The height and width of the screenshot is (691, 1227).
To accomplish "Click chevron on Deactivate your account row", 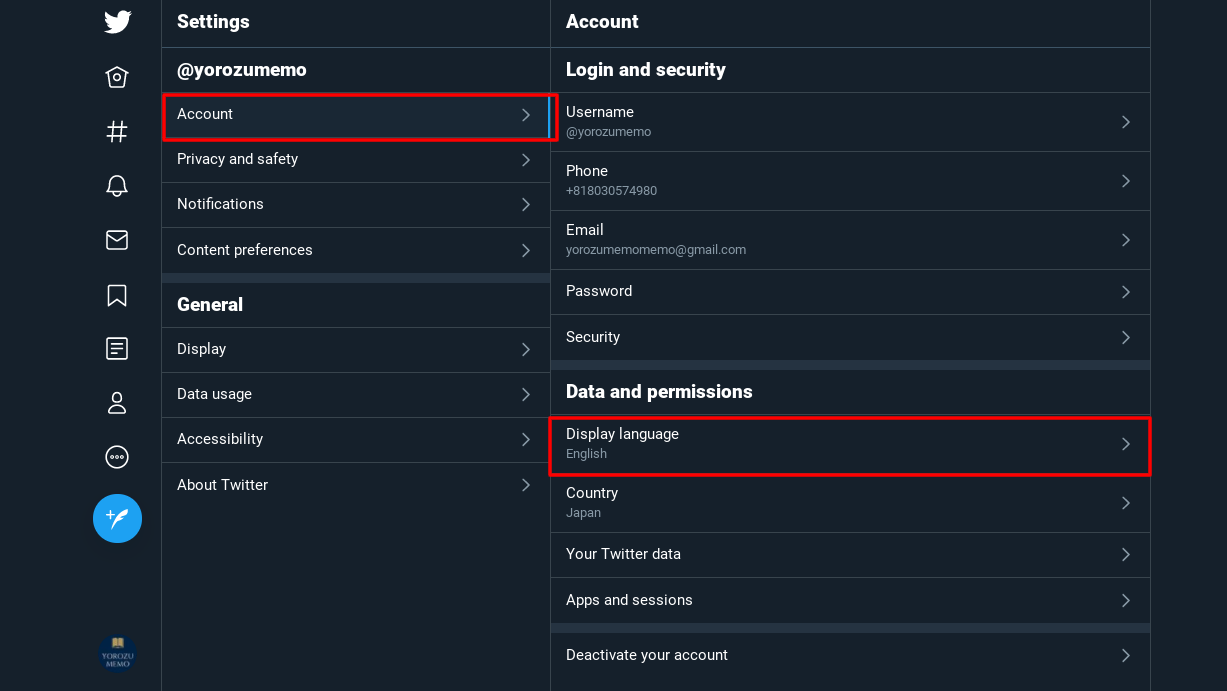I will [x=1126, y=656].
